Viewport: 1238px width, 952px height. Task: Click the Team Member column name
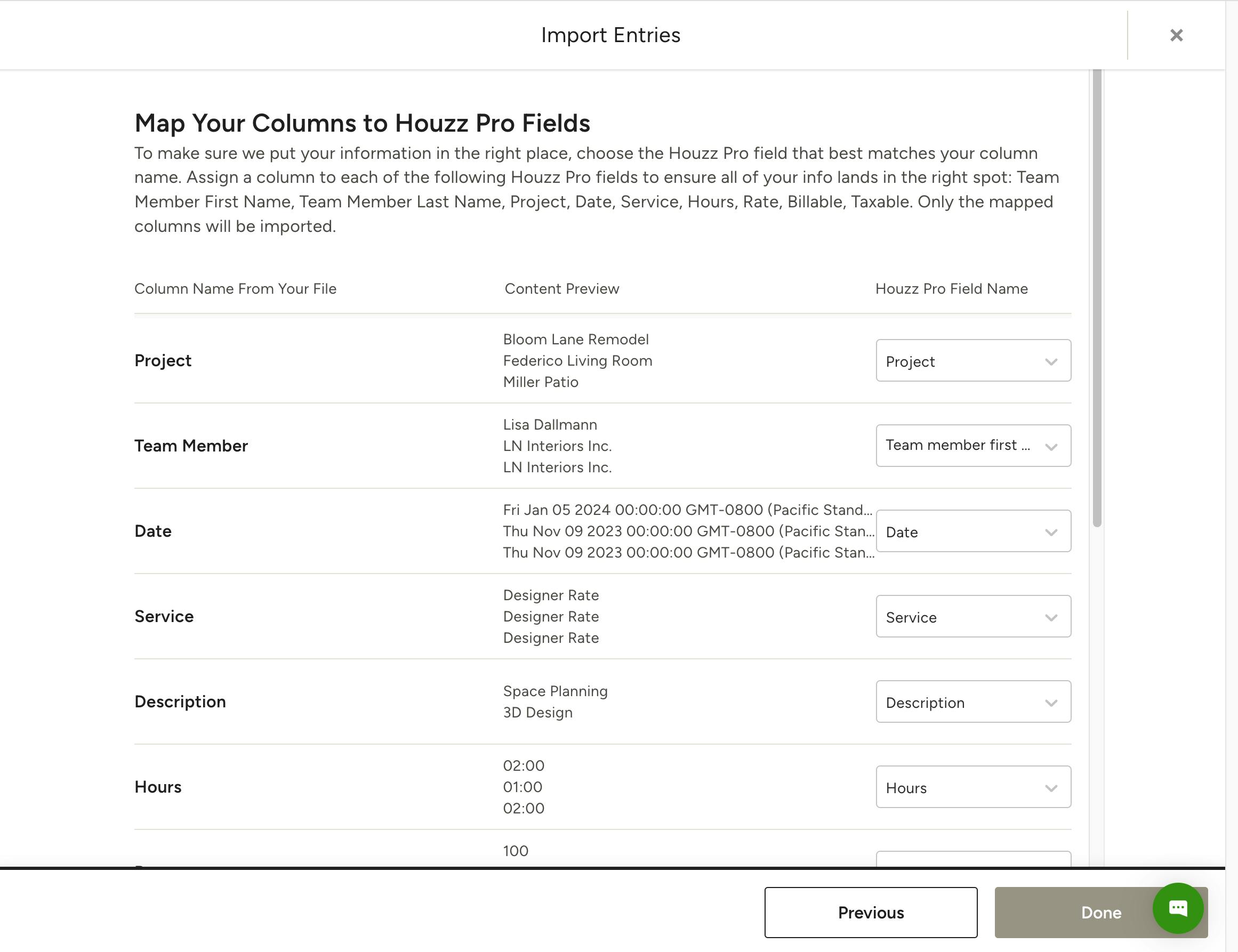(191, 446)
